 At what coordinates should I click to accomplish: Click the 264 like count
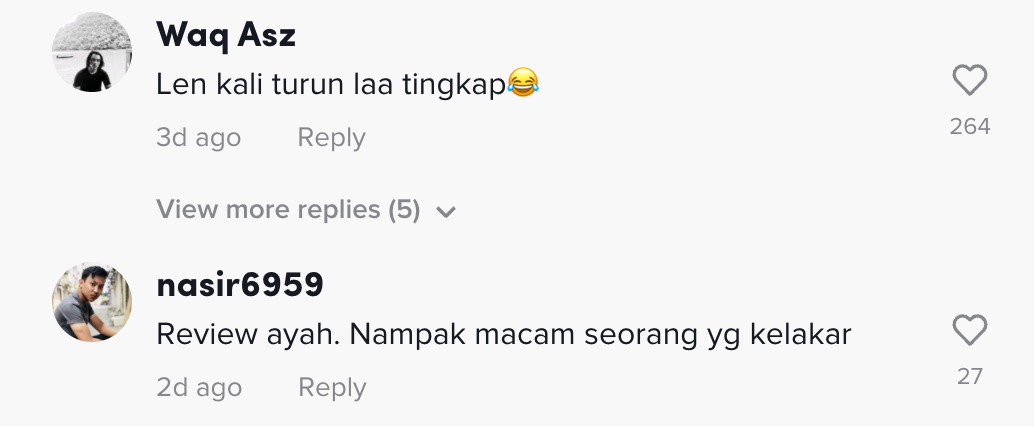coord(969,126)
